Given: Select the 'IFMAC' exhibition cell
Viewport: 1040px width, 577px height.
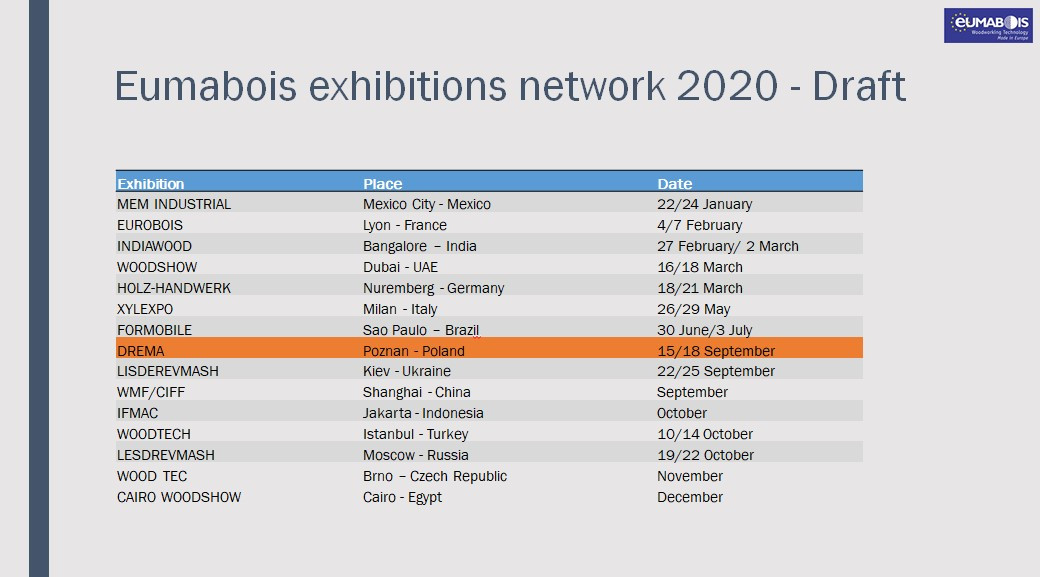Looking at the screenshot, I should [137, 413].
